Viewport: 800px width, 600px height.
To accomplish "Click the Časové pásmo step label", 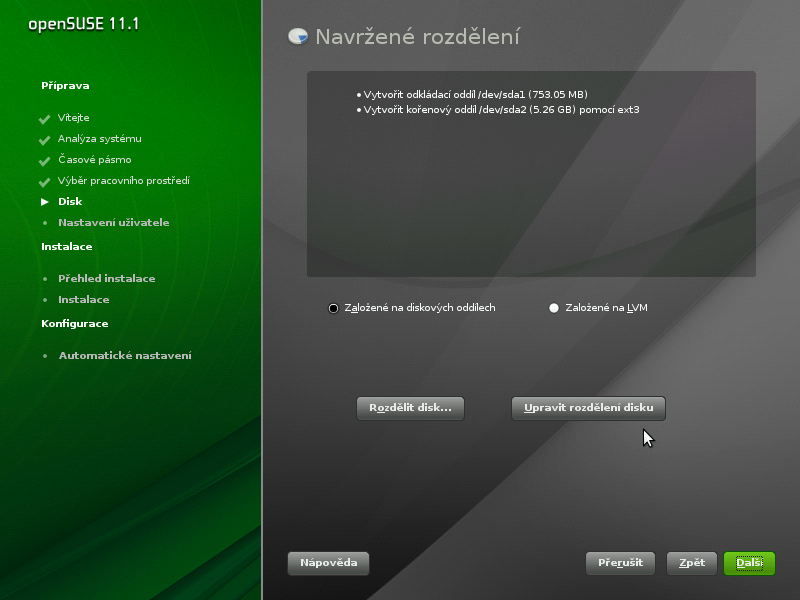I will (94, 160).
